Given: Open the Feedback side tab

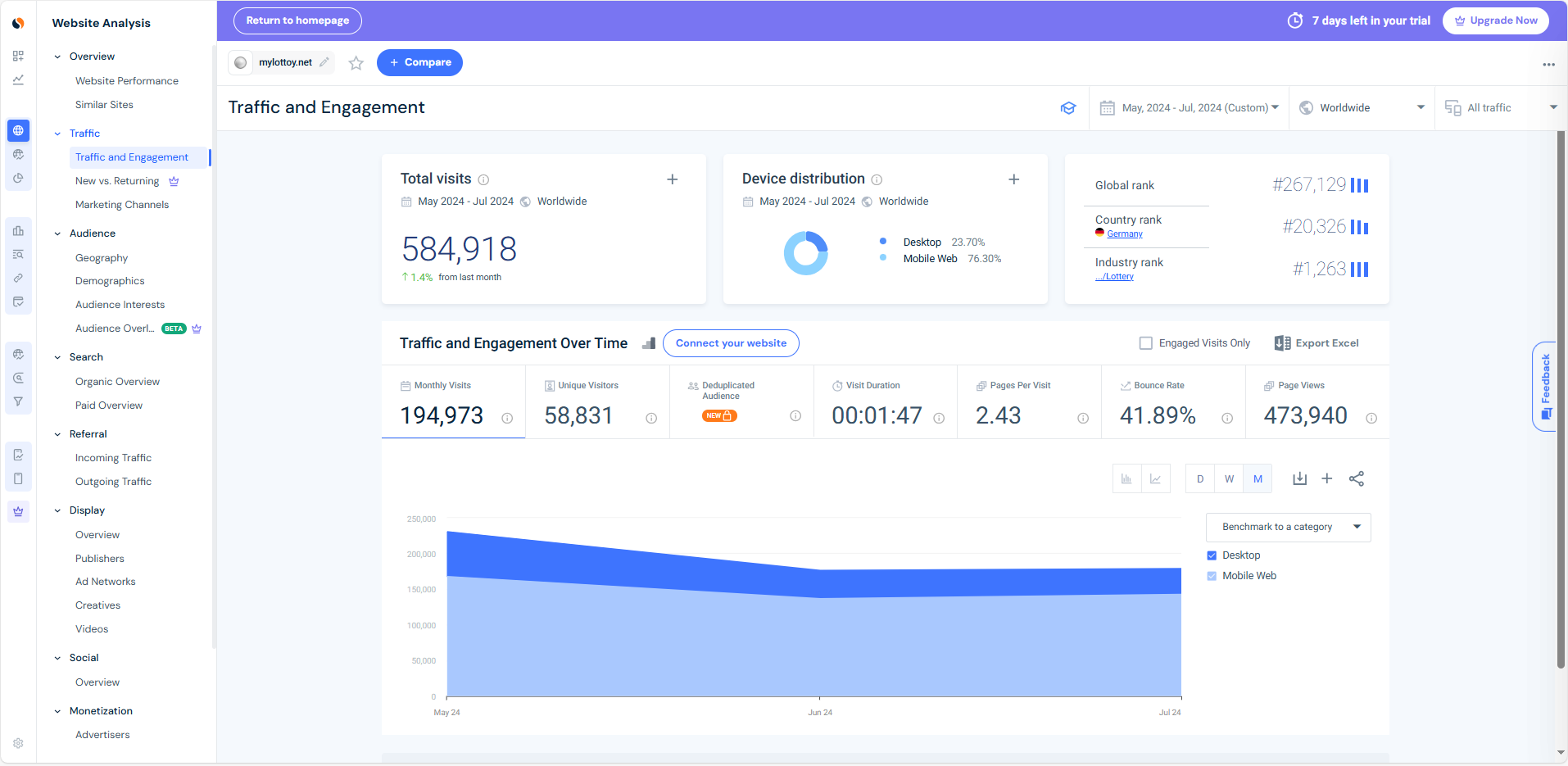Looking at the screenshot, I should pos(1545,386).
